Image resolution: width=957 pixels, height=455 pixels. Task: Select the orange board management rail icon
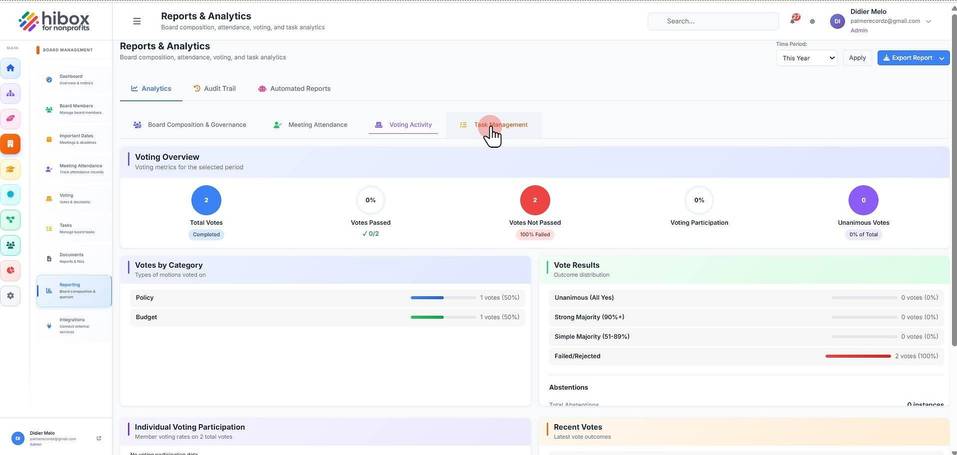point(10,144)
